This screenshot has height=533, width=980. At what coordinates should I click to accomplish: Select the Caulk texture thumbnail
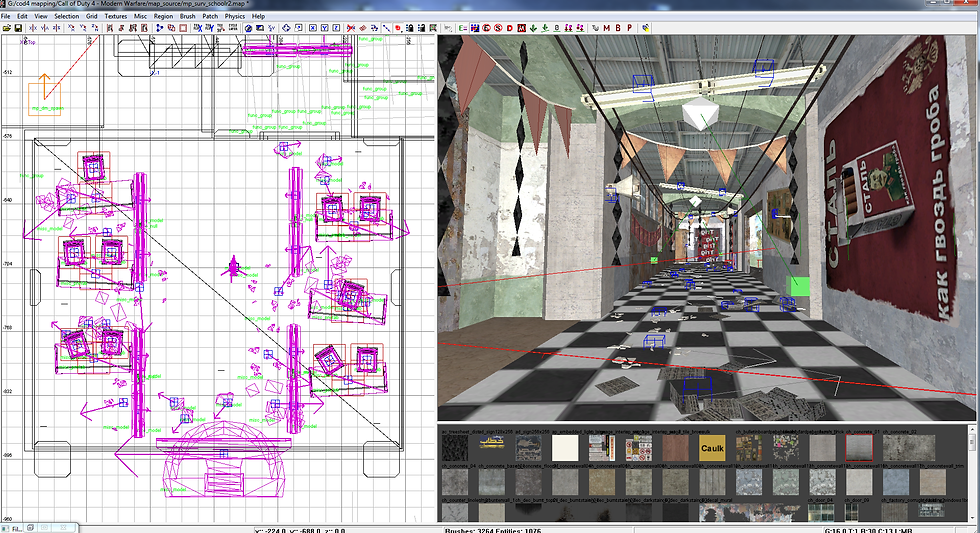coord(712,448)
